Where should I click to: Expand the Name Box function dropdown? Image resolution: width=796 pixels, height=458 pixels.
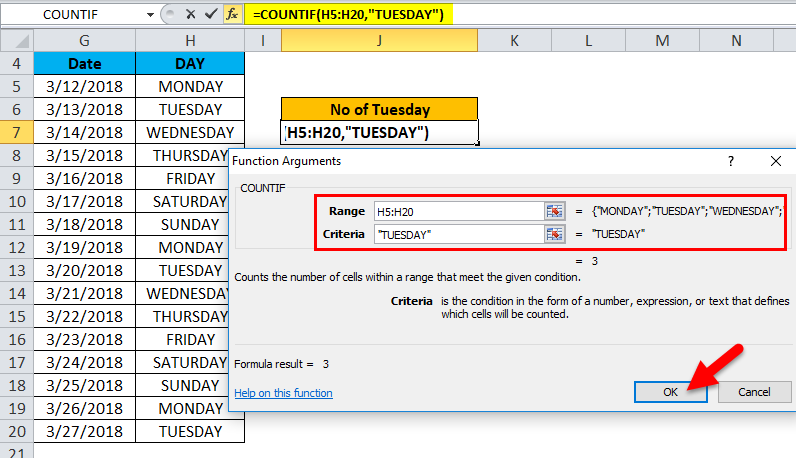point(150,15)
